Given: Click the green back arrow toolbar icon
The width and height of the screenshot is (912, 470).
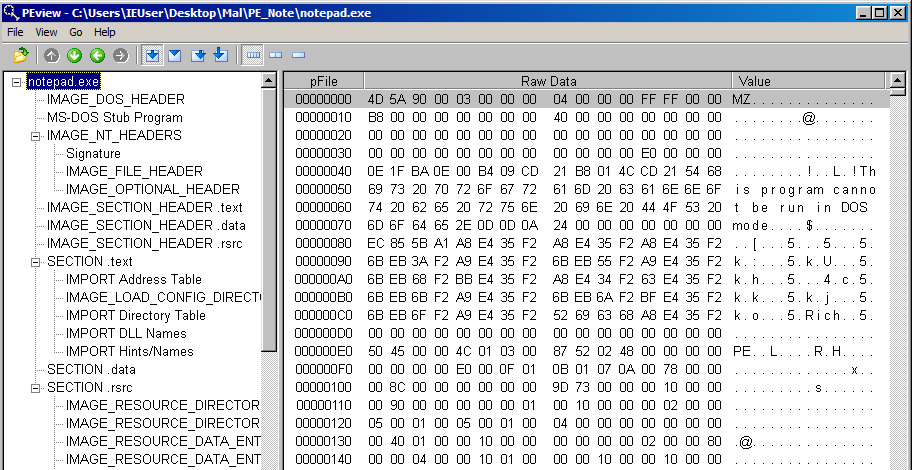Looking at the screenshot, I should click(x=97, y=55).
